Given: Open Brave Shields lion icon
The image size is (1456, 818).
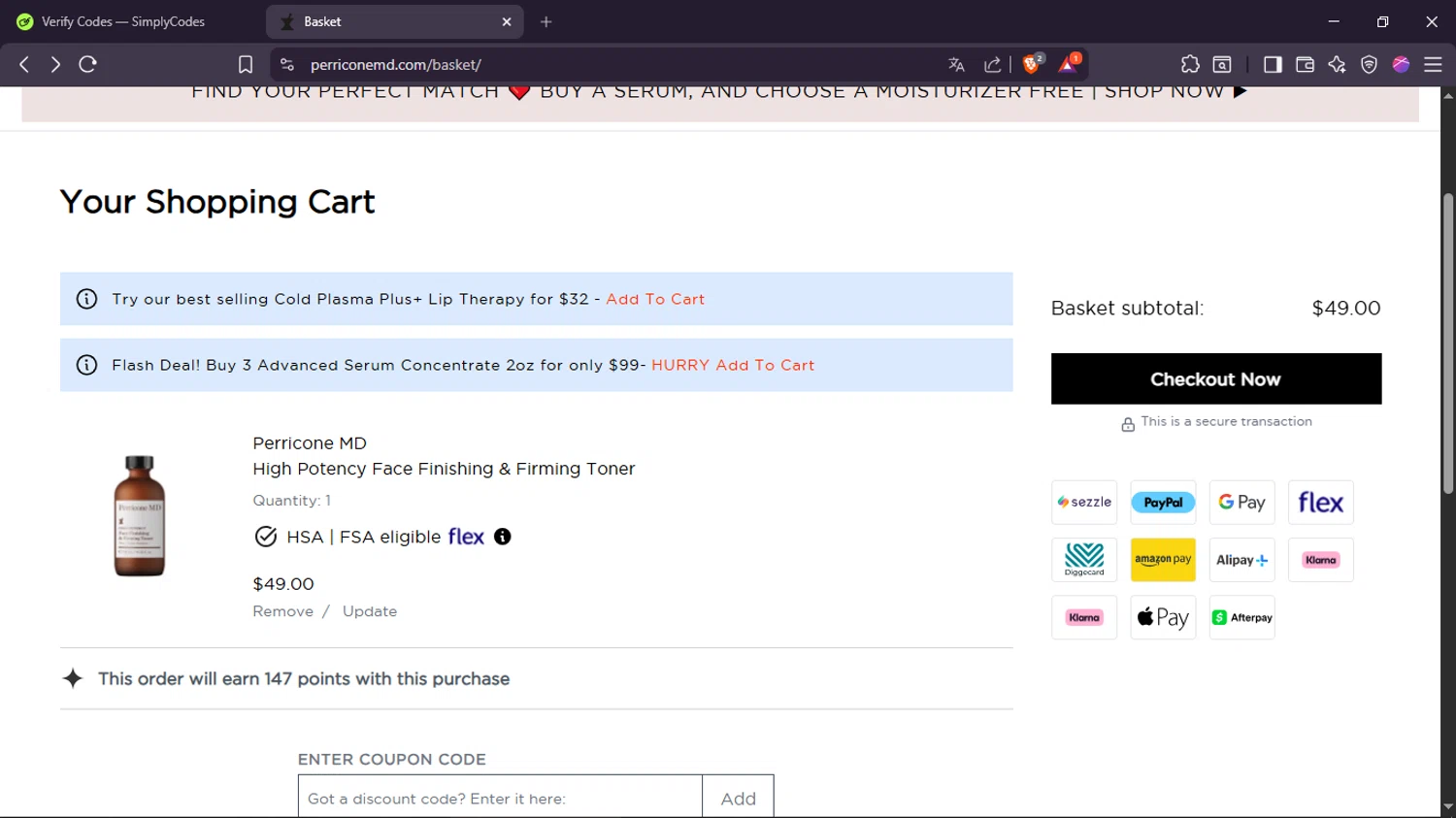Looking at the screenshot, I should click(1033, 64).
